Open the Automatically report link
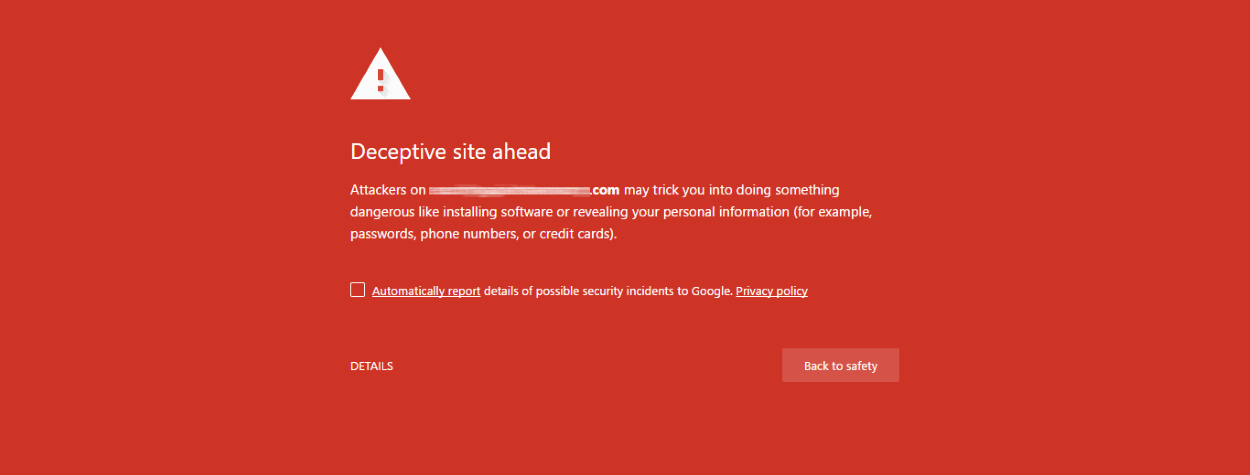The height and width of the screenshot is (475, 1250). (426, 291)
